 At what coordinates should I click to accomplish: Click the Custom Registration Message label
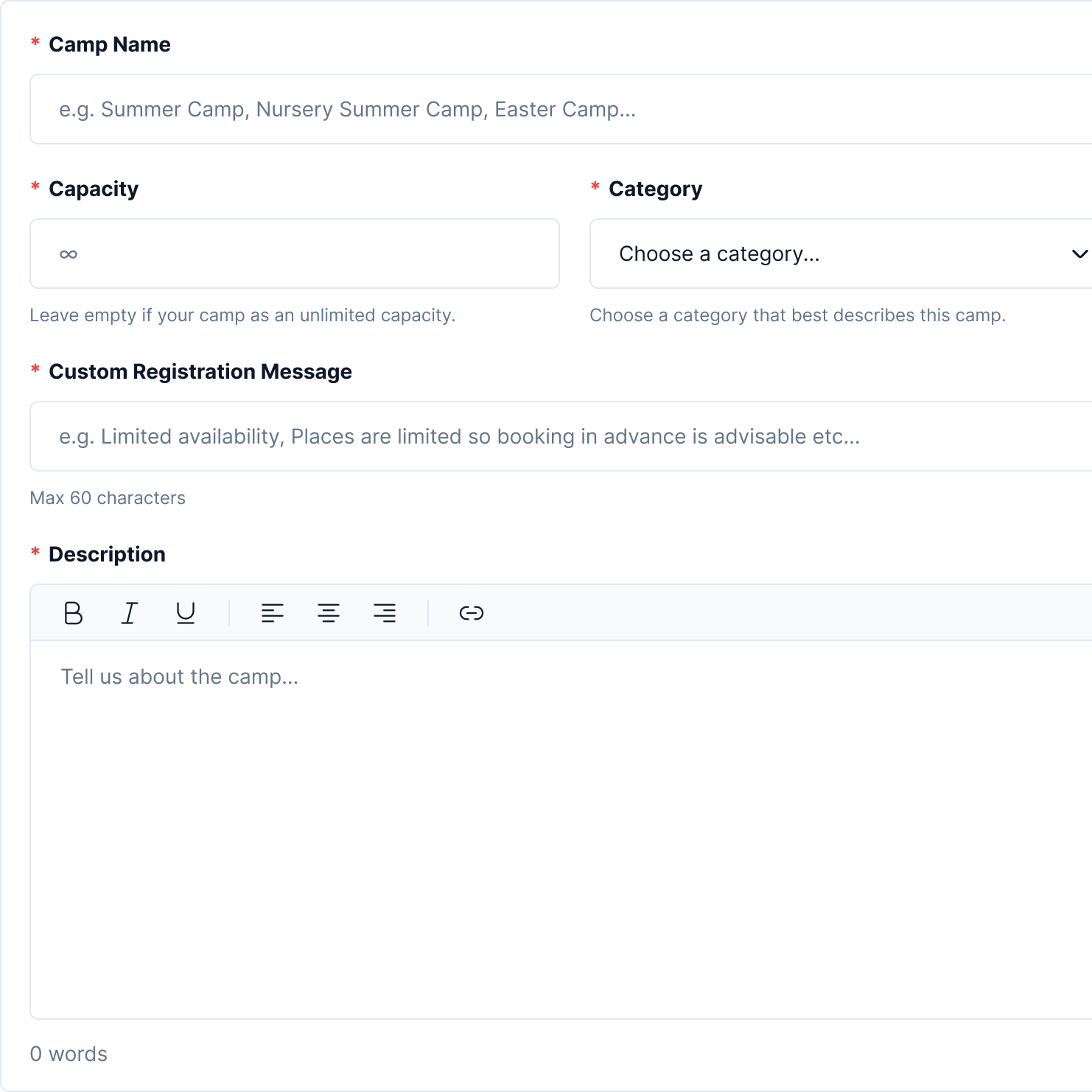200,371
